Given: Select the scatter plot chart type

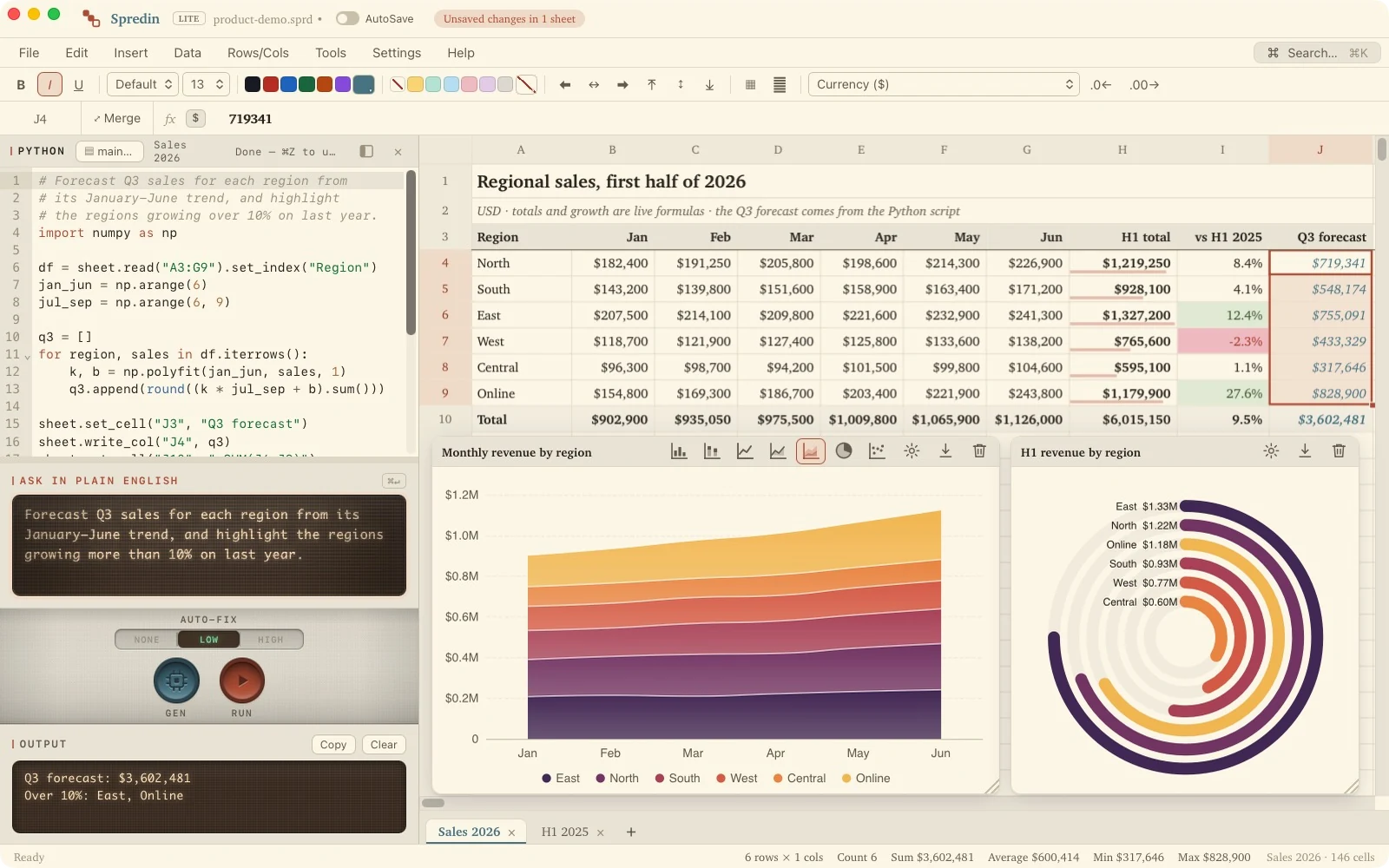Looking at the screenshot, I should pyautogui.click(x=877, y=451).
